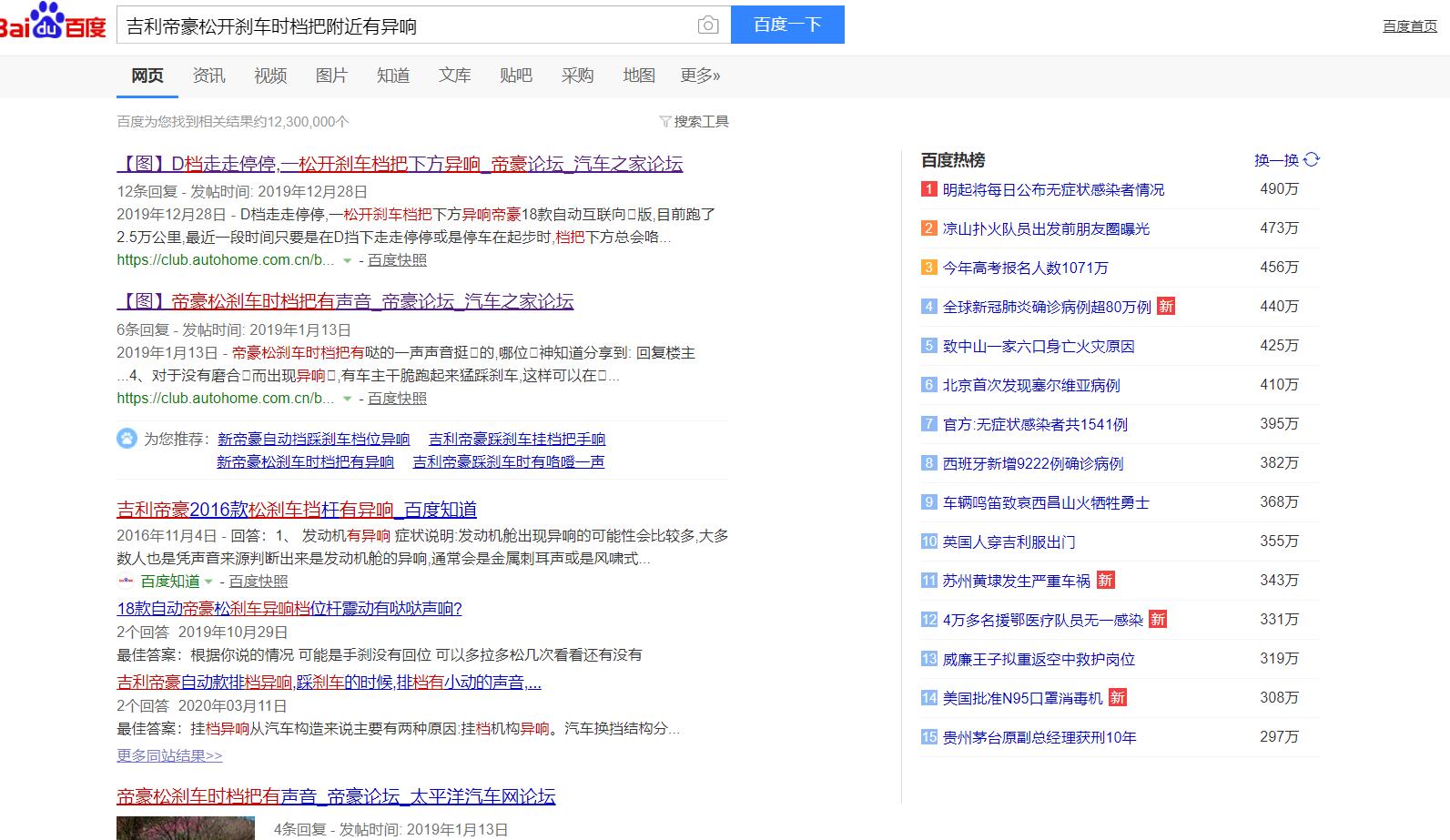This screenshot has width=1450, height=840.
Task: Open hot topic 凉山扑火队员出发前朋友圈曝光
Action: click(x=1046, y=228)
